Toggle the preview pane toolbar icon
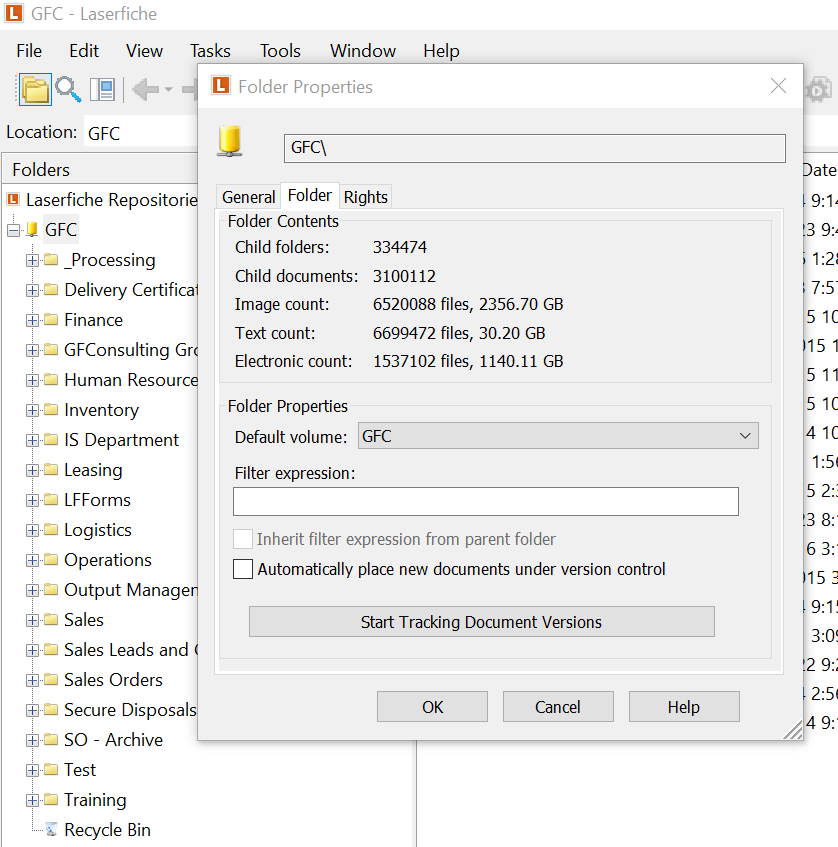This screenshot has width=838, height=847. tap(102, 89)
